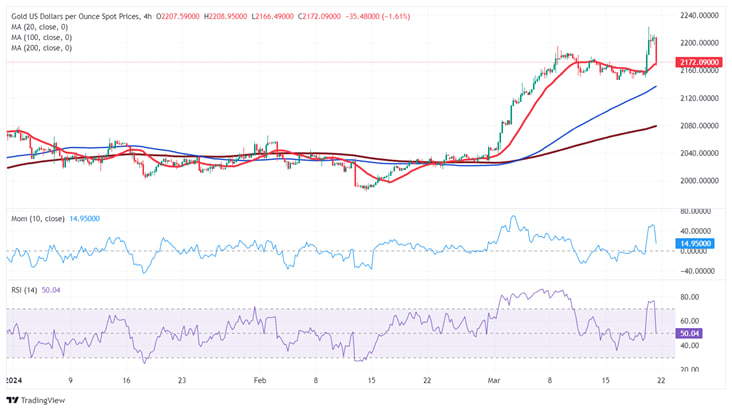The height and width of the screenshot is (411, 732).
Task: Click the Mar date marker on time axis
Action: pos(494,380)
